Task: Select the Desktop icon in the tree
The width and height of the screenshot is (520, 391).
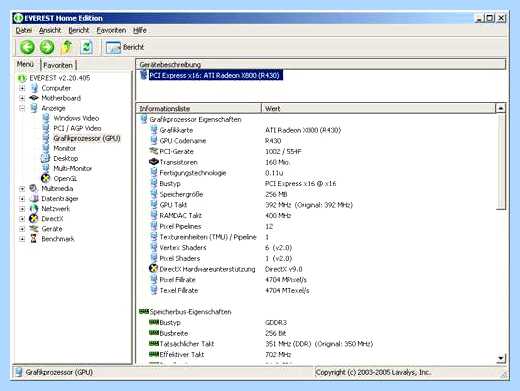Action: (46, 158)
